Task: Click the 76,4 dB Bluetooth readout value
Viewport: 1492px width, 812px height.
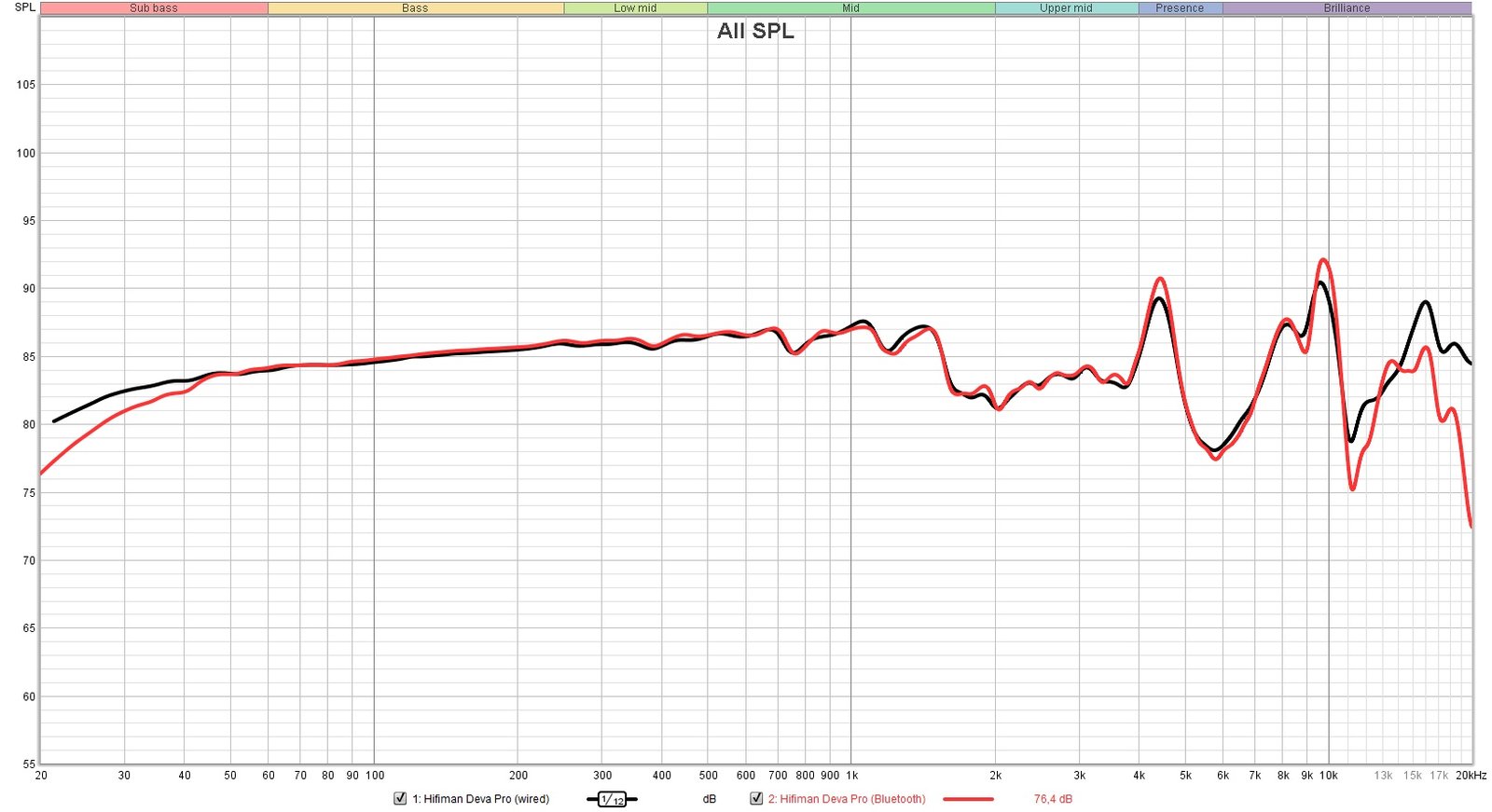Action: (1053, 799)
